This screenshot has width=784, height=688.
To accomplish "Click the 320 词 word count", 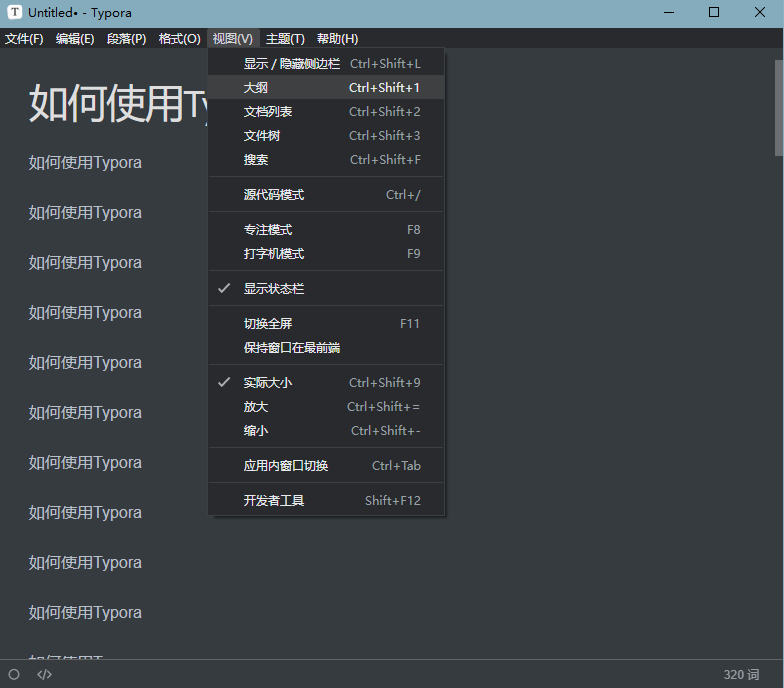I will pyautogui.click(x=741, y=674).
